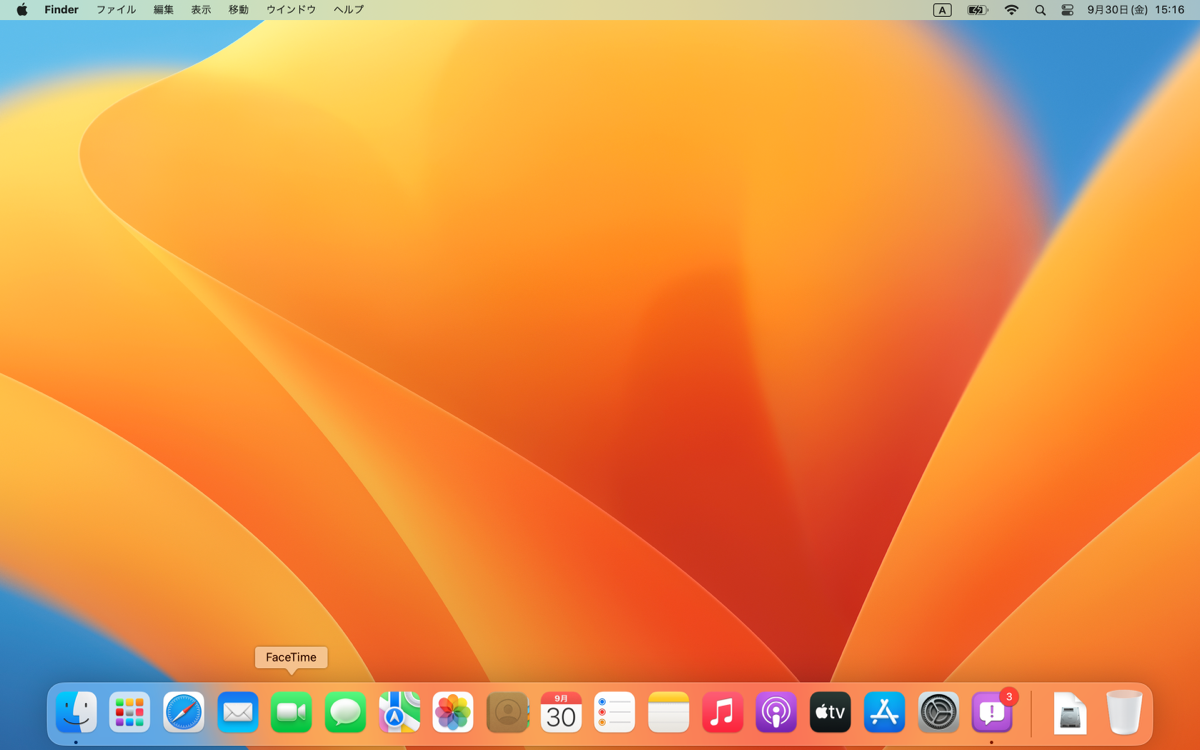Image resolution: width=1200 pixels, height=750 pixels.
Task: Open Launchpad from the Dock
Action: (x=130, y=713)
